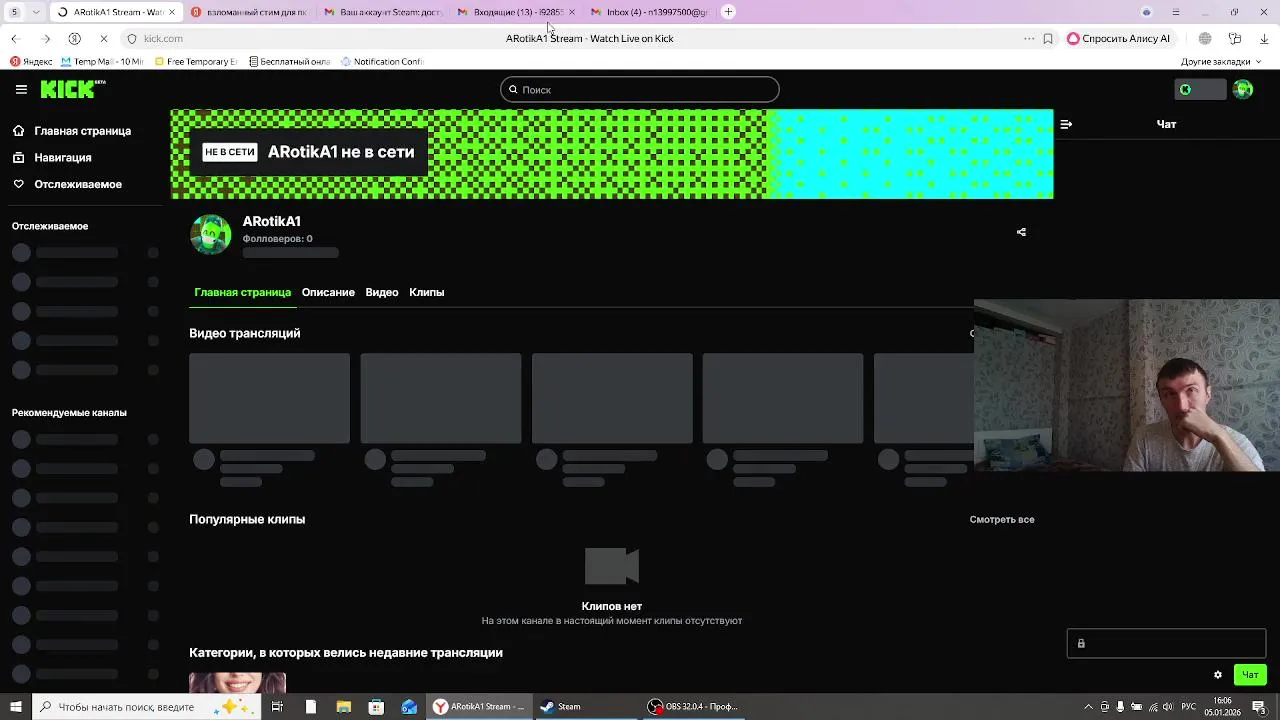The width and height of the screenshot is (1280, 720).
Task: Show hidden system tray icons
Action: (x=1088, y=707)
